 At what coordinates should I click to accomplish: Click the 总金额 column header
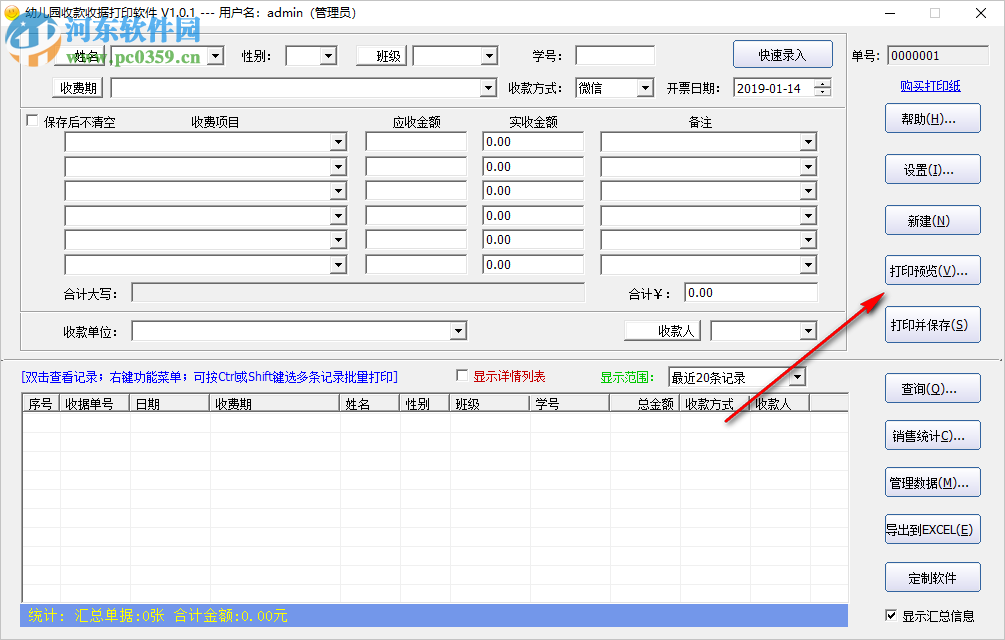644,404
